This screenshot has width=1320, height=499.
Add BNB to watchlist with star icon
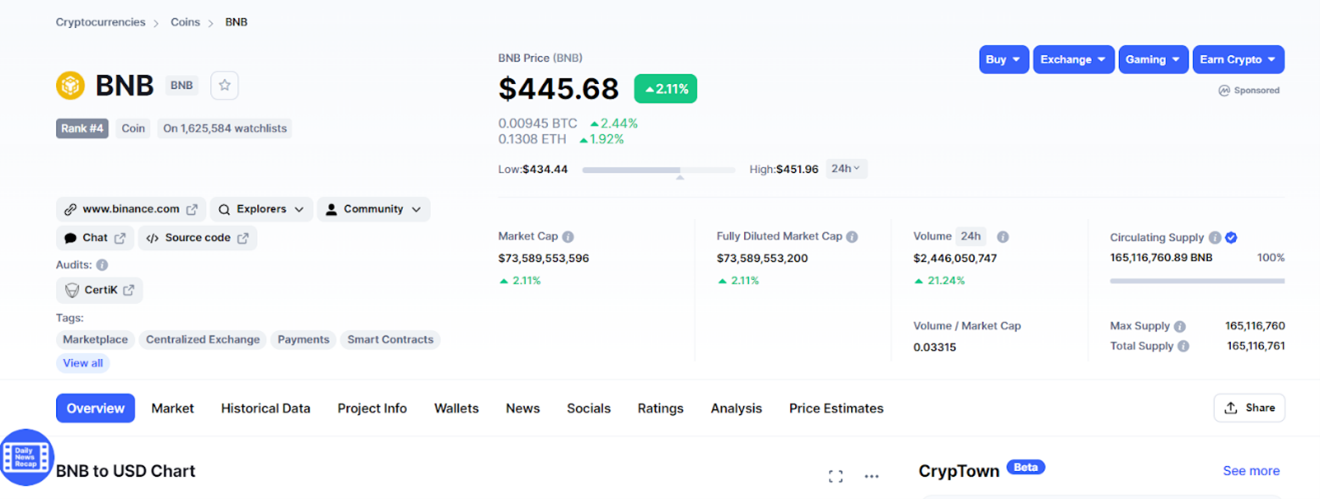[x=225, y=86]
